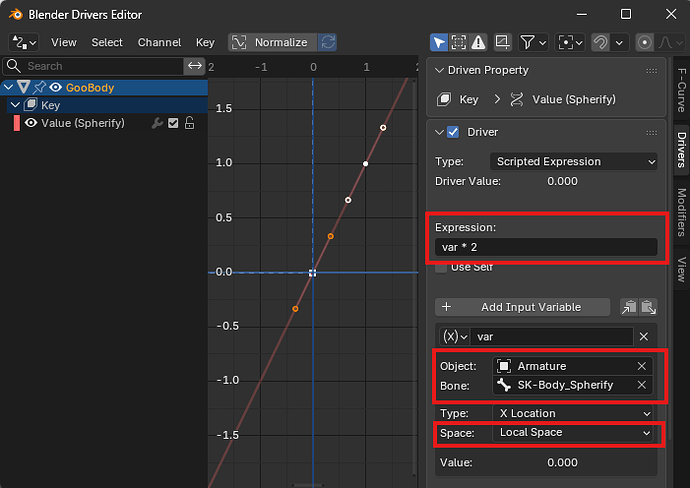Click the copy driver variables icon
Viewport: 690px width, 488px height.
click(x=629, y=307)
